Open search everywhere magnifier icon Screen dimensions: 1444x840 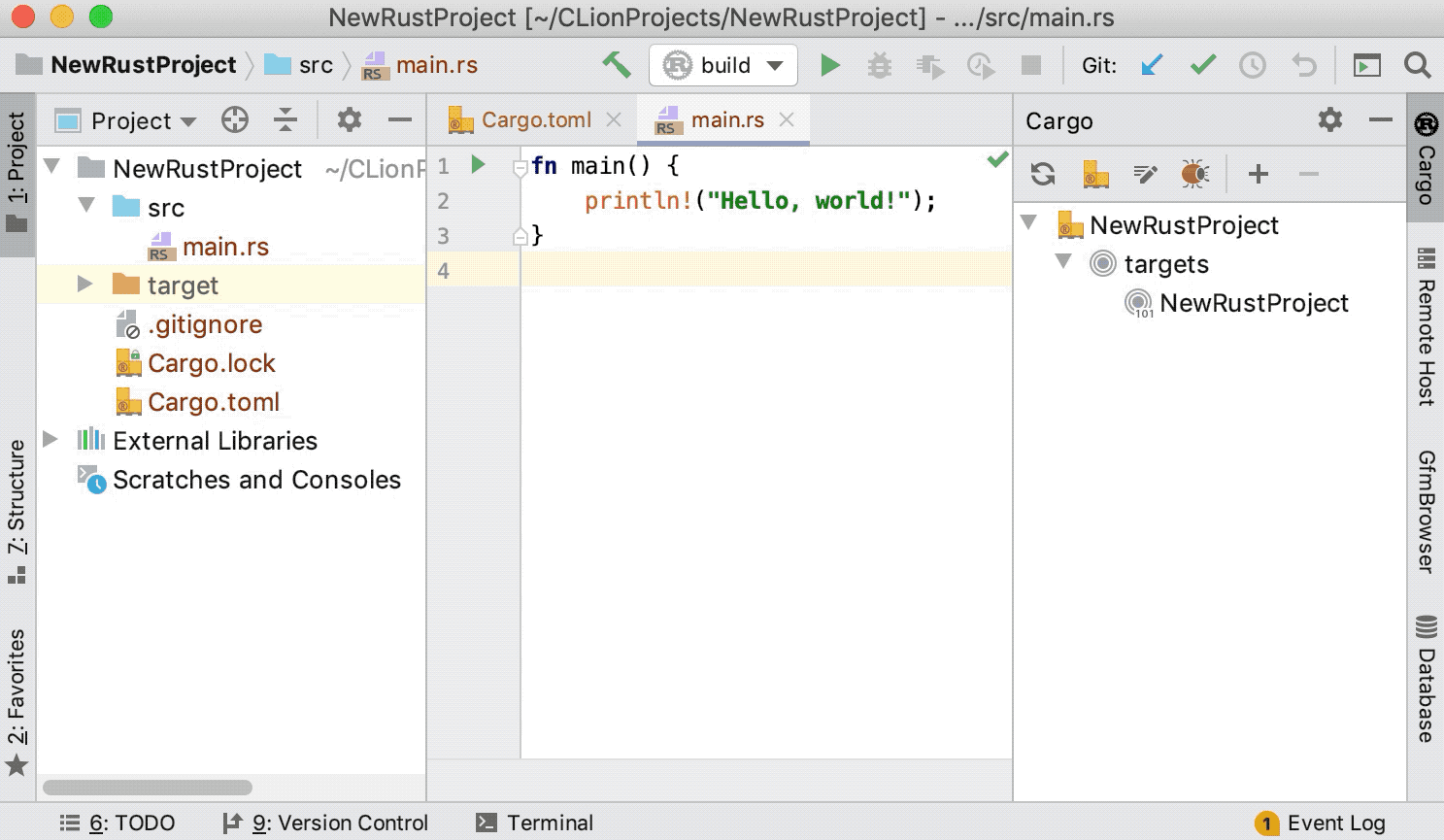coord(1417,65)
